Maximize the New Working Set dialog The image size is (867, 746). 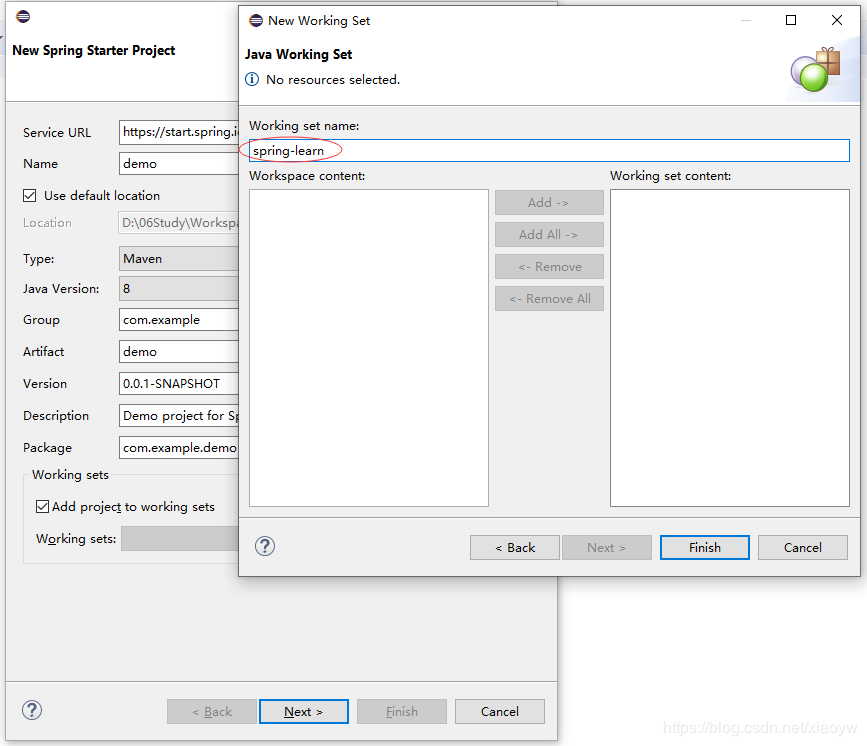coord(791,20)
